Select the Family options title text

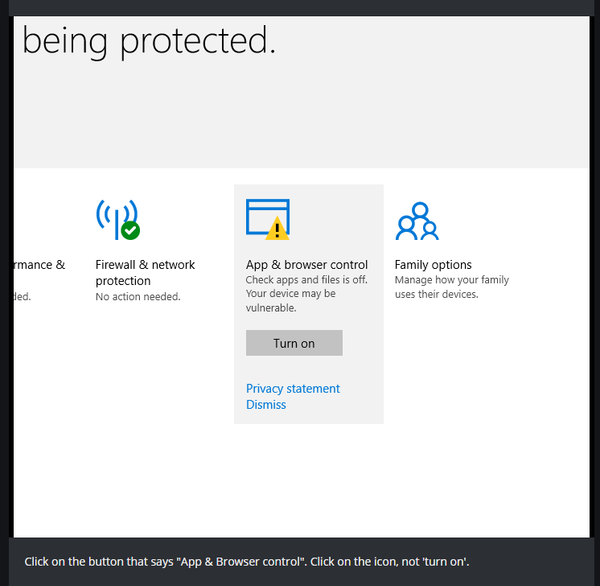433,265
